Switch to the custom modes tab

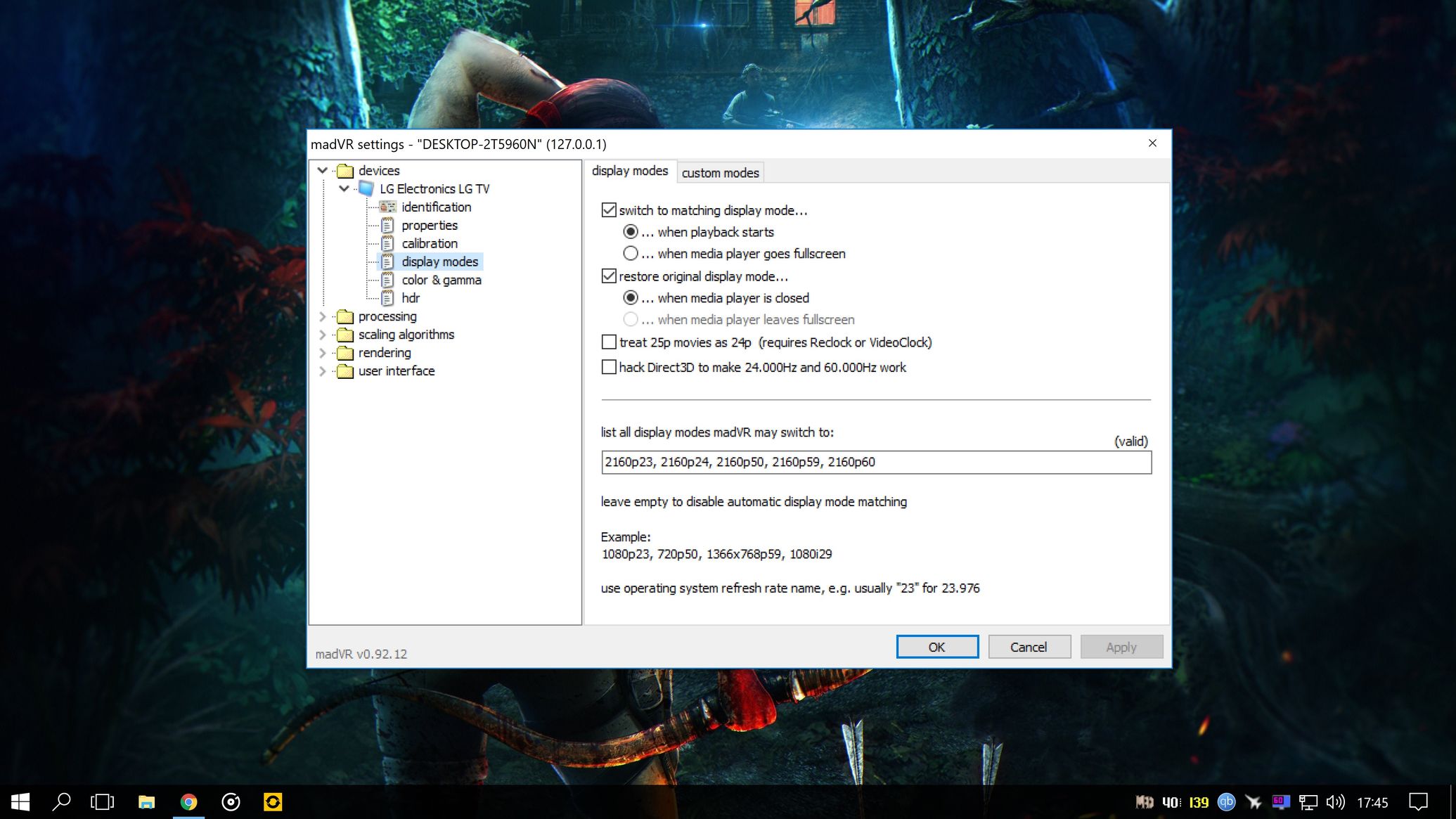click(721, 173)
